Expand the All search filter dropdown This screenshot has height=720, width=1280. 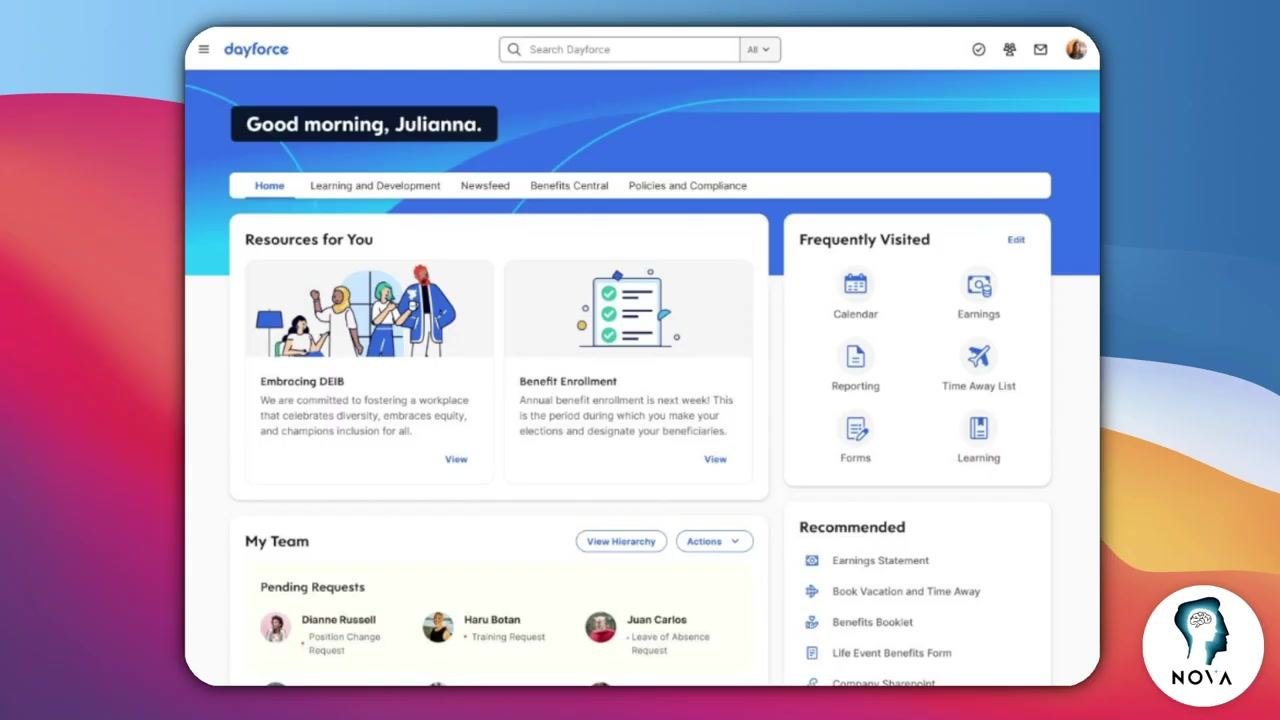tap(760, 49)
